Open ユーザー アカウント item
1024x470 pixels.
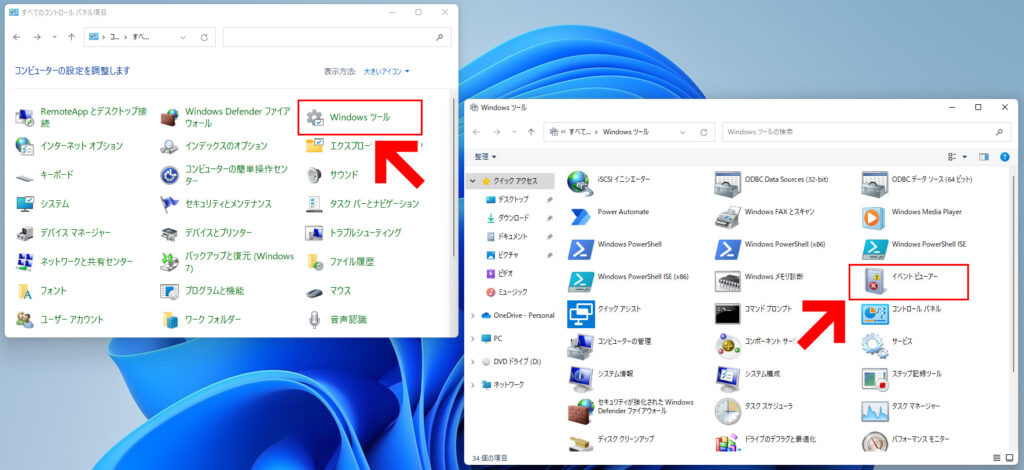(60, 320)
